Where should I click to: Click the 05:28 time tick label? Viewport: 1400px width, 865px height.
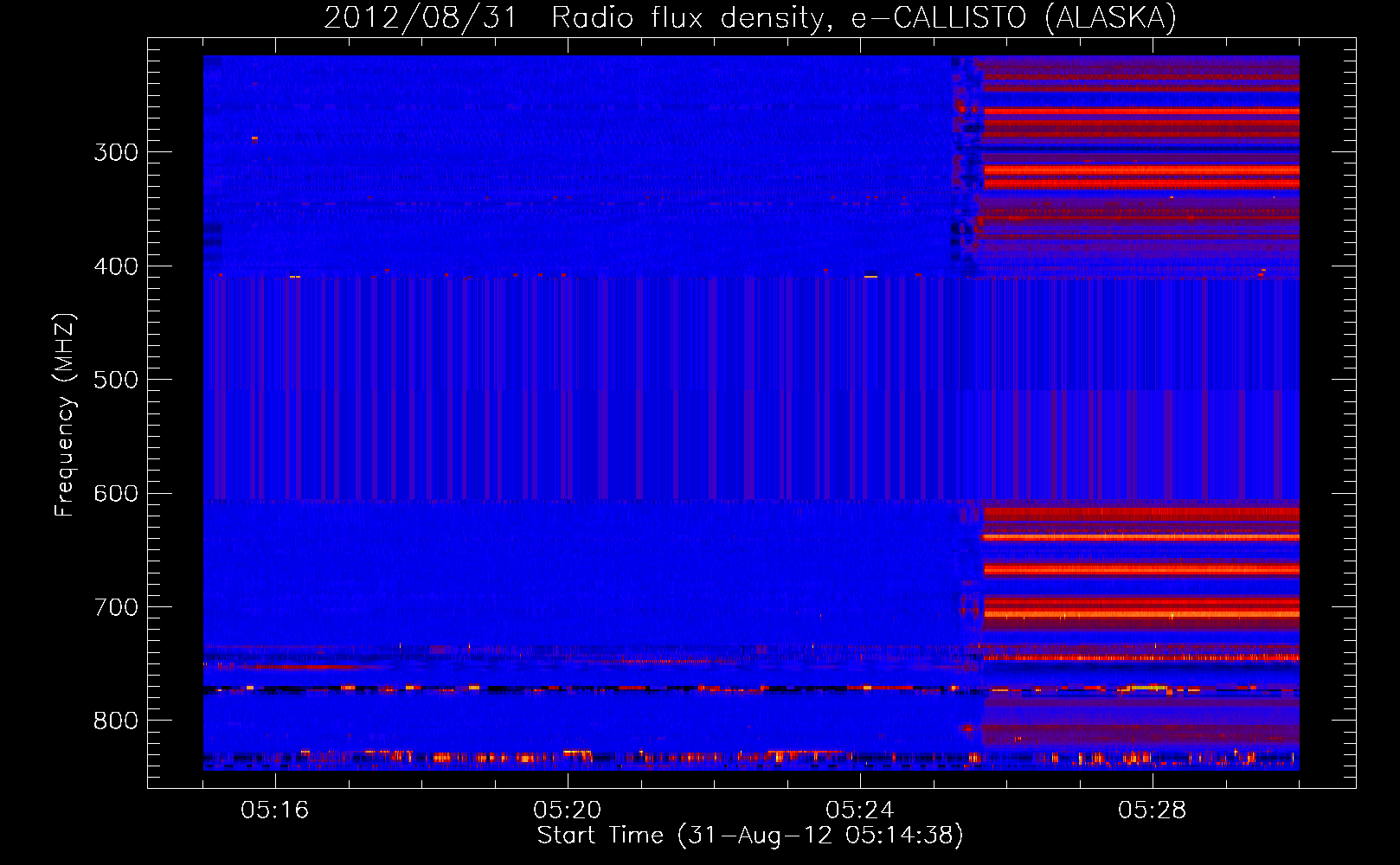1152,811
